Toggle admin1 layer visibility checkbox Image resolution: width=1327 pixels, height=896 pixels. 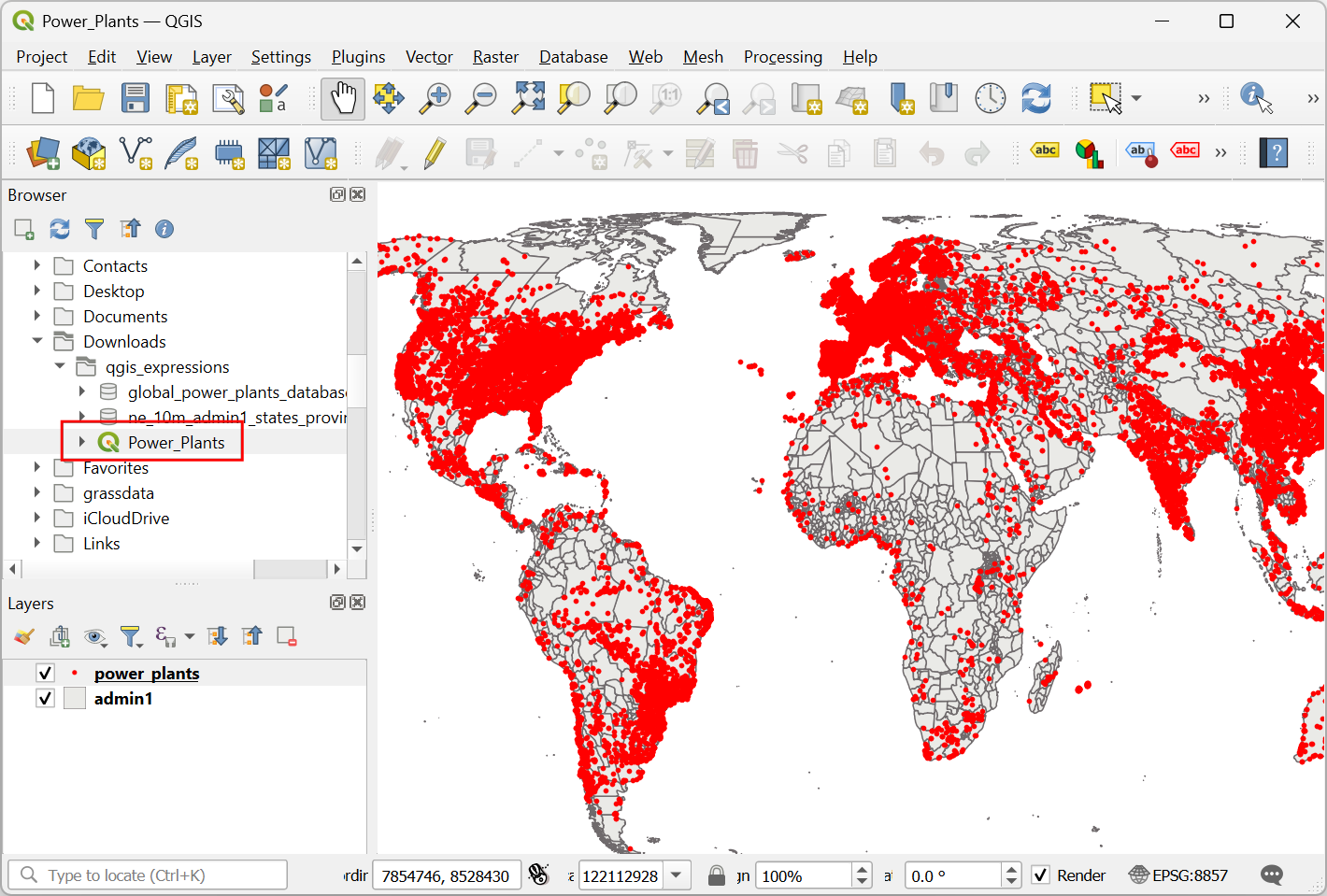(x=45, y=698)
